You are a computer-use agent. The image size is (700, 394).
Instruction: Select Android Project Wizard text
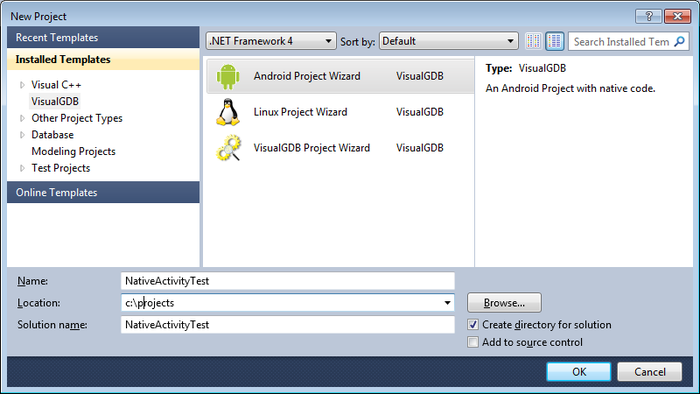(x=307, y=76)
